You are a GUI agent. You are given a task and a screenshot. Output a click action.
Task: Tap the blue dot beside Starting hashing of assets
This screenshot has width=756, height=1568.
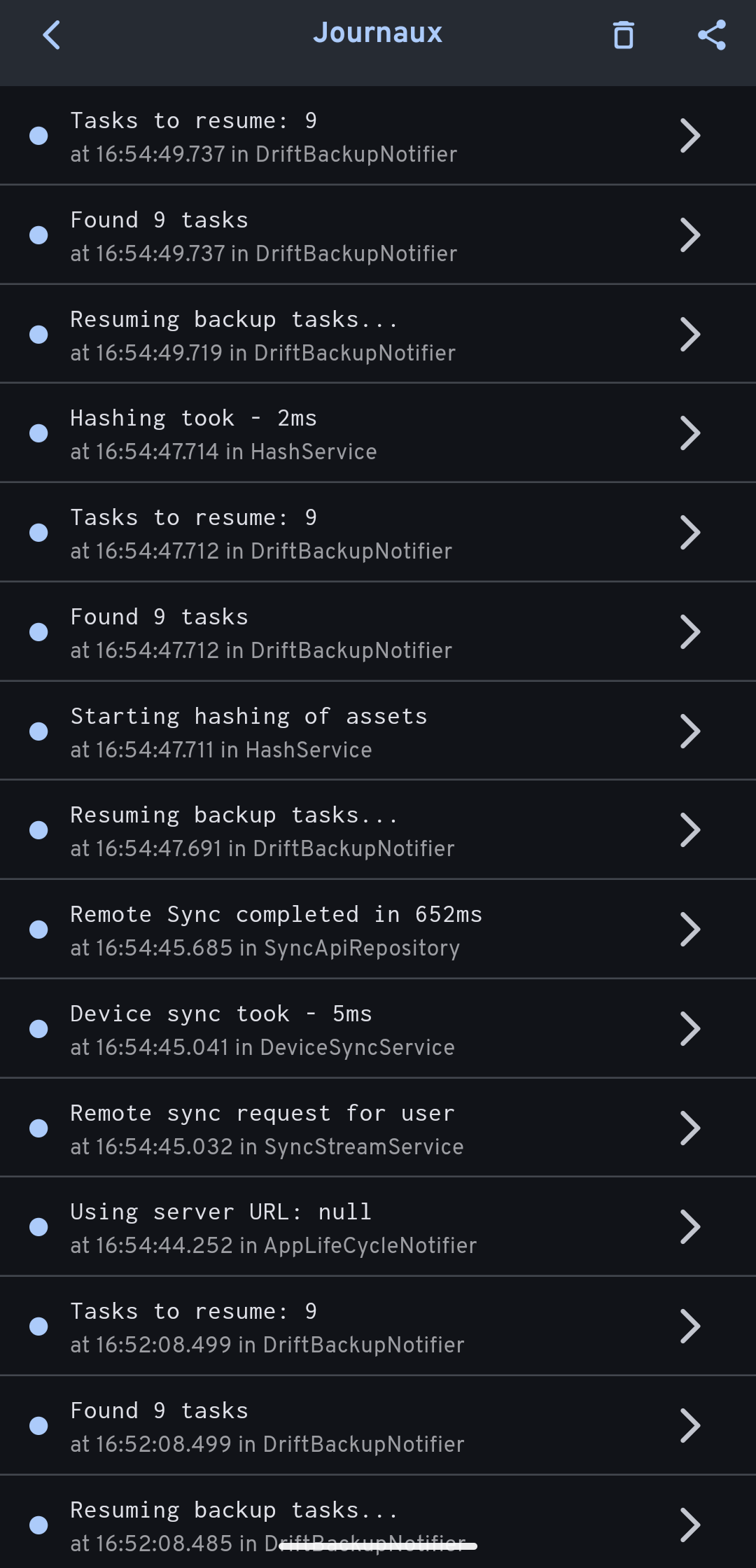coord(38,731)
